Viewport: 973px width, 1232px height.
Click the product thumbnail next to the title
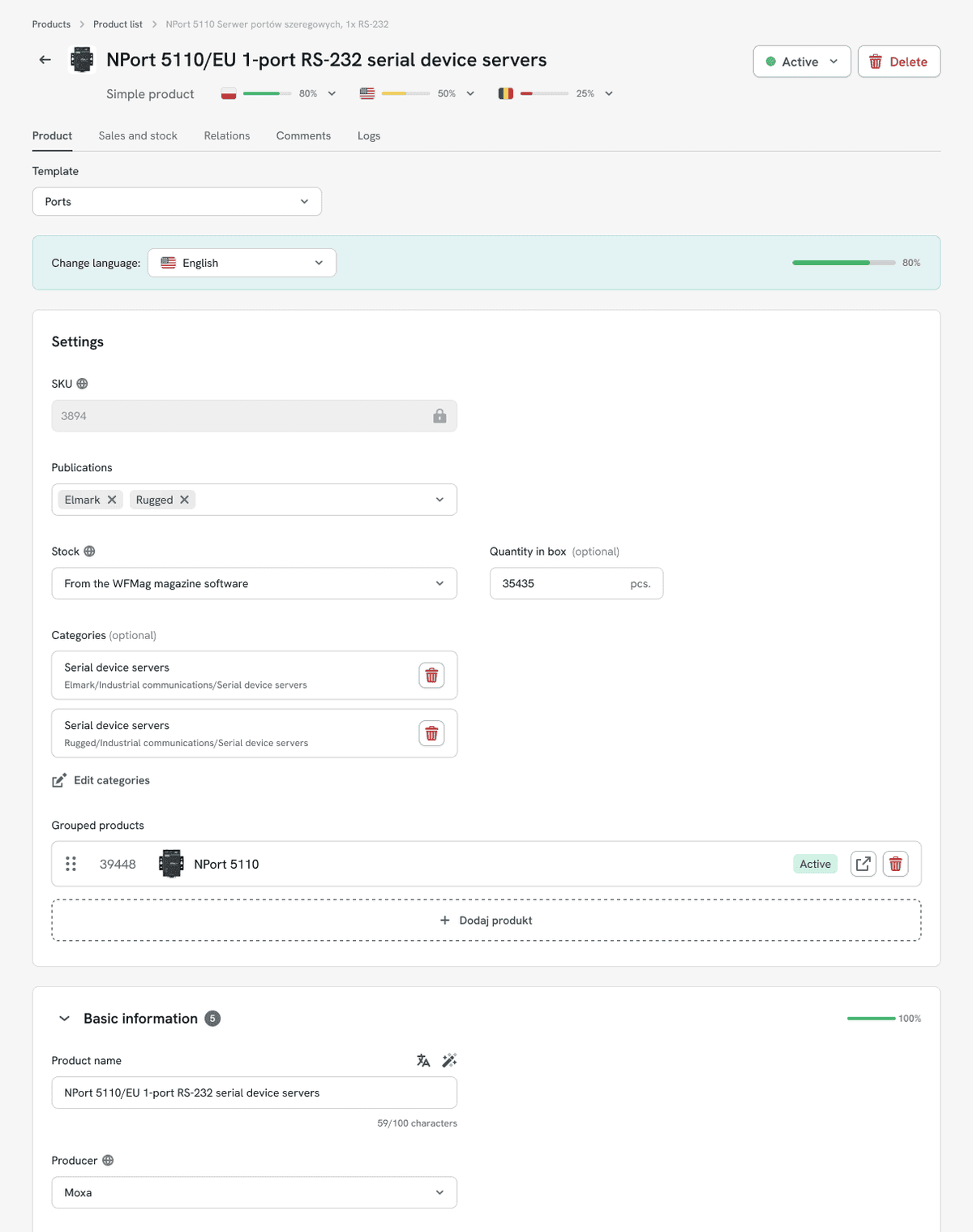click(82, 60)
